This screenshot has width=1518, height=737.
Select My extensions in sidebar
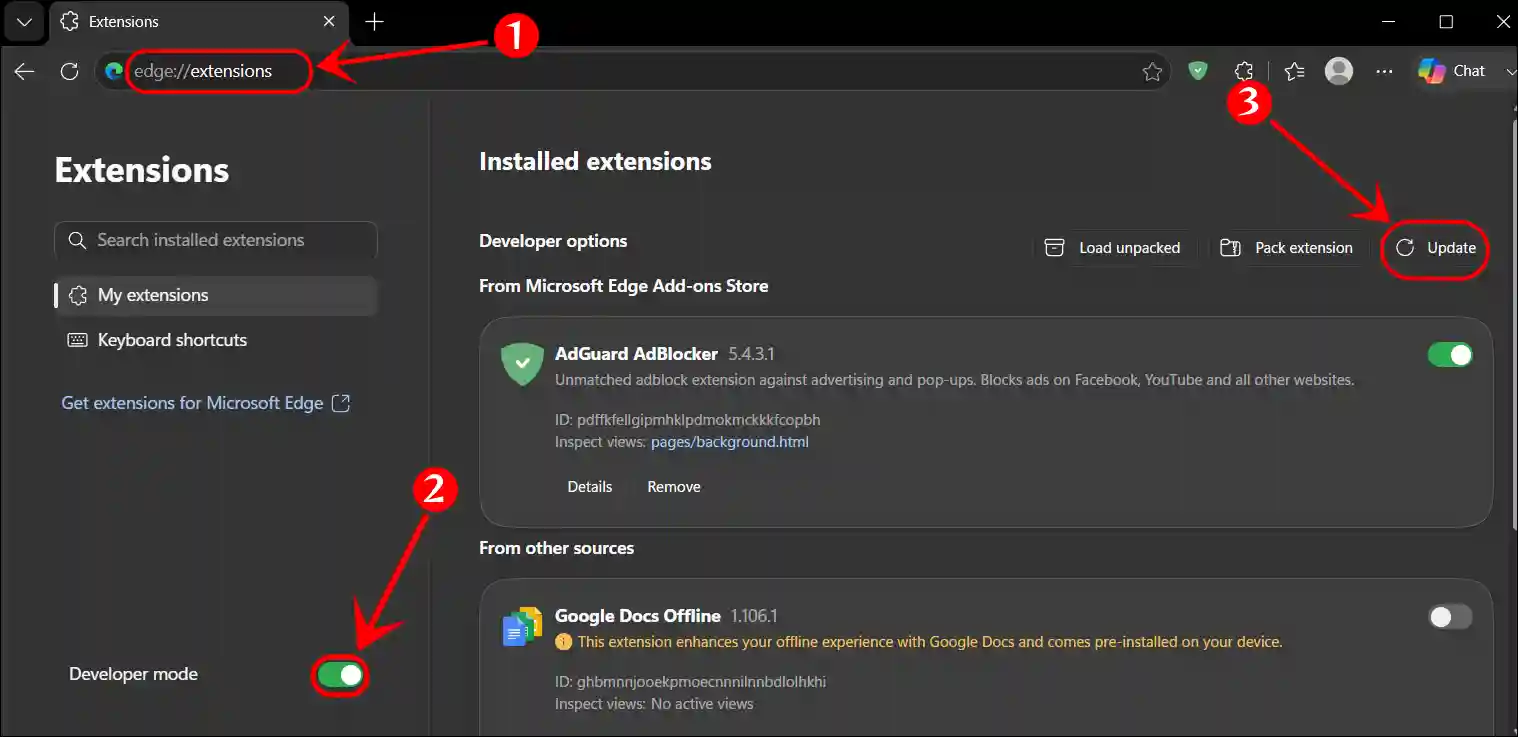(216, 295)
